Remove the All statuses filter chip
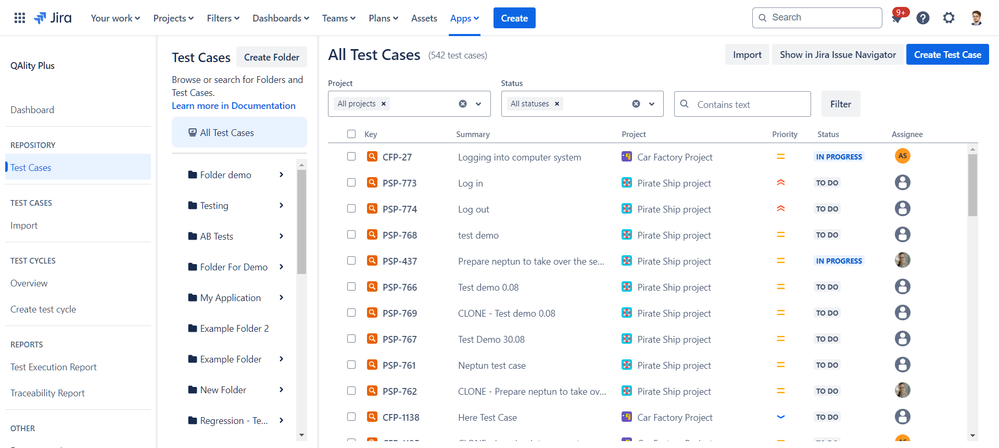This screenshot has height=448, width=999. (x=557, y=104)
